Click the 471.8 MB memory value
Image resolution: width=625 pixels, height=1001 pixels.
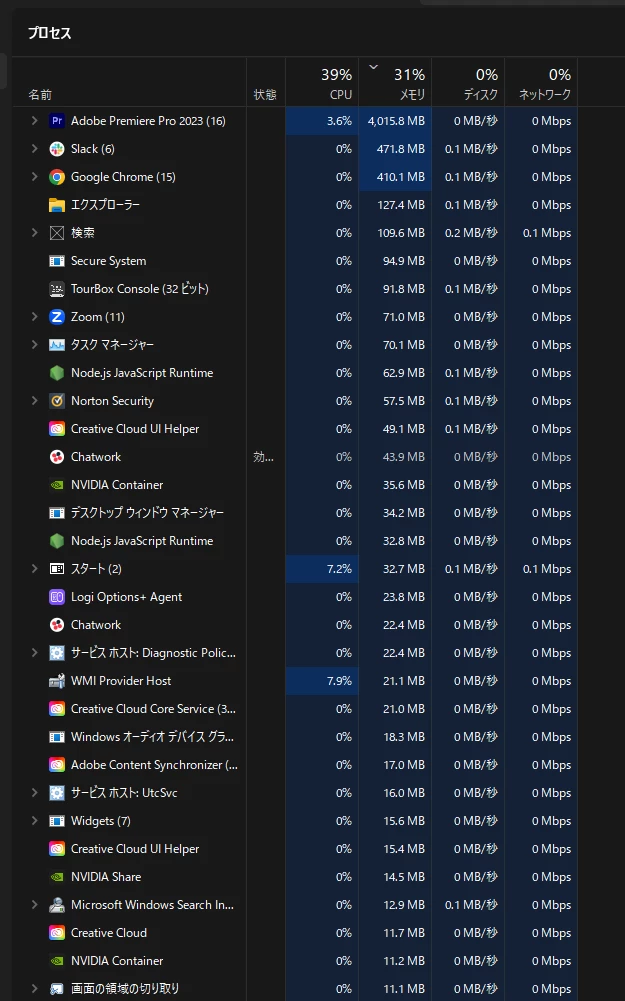pyautogui.click(x=401, y=149)
